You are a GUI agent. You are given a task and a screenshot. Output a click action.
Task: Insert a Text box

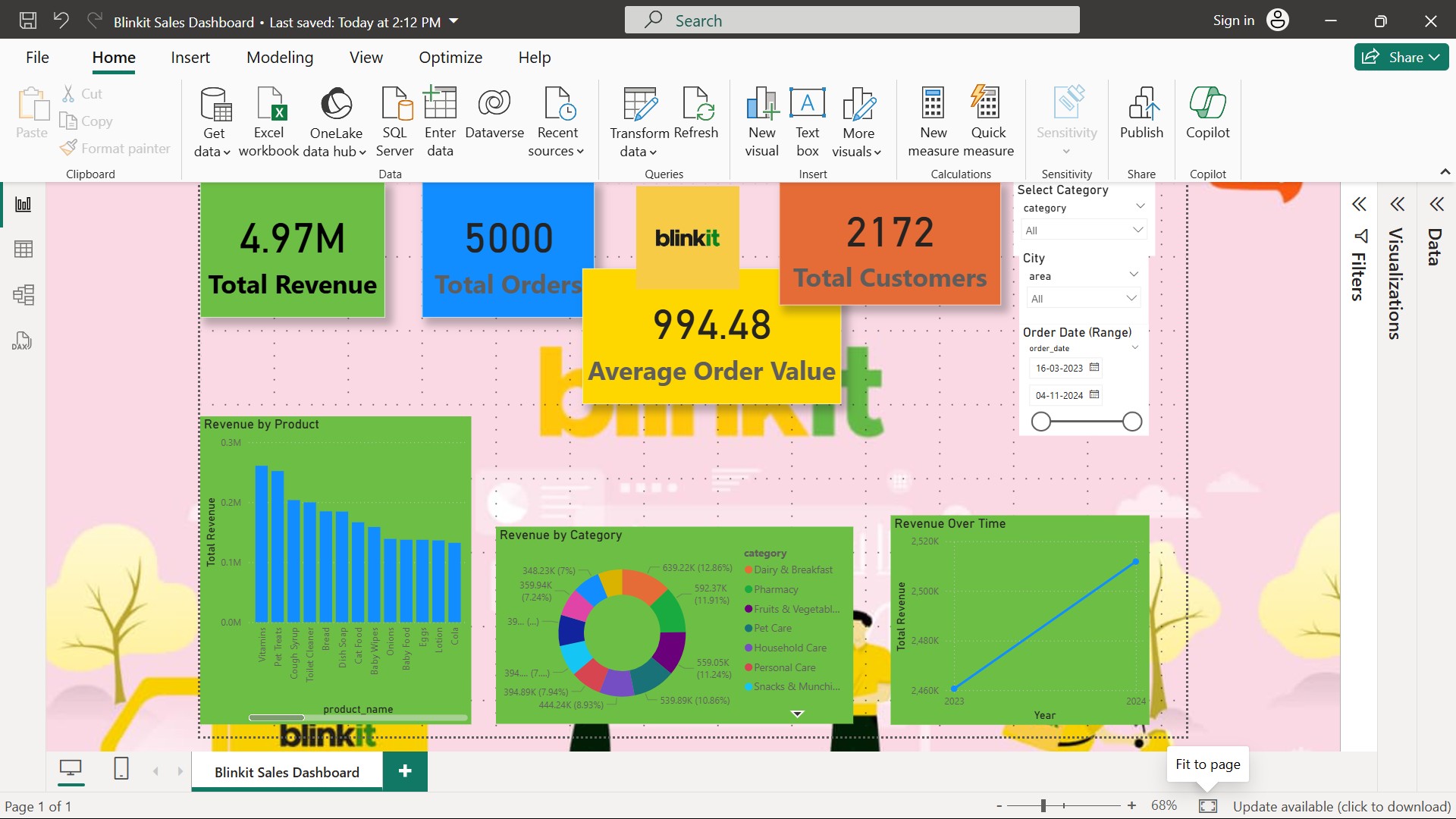pyautogui.click(x=808, y=121)
